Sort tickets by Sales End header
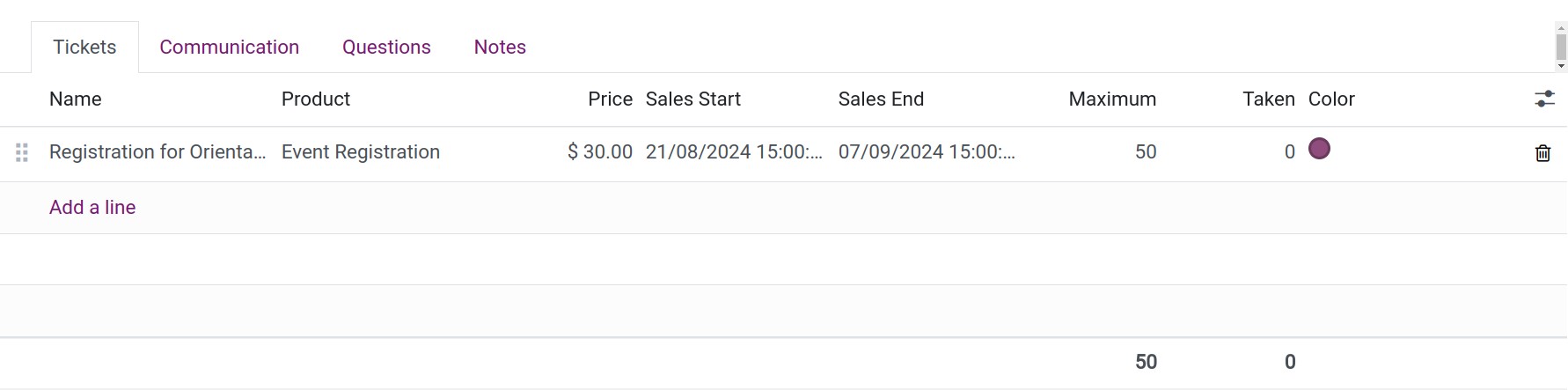This screenshot has width=1568, height=390. point(881,99)
